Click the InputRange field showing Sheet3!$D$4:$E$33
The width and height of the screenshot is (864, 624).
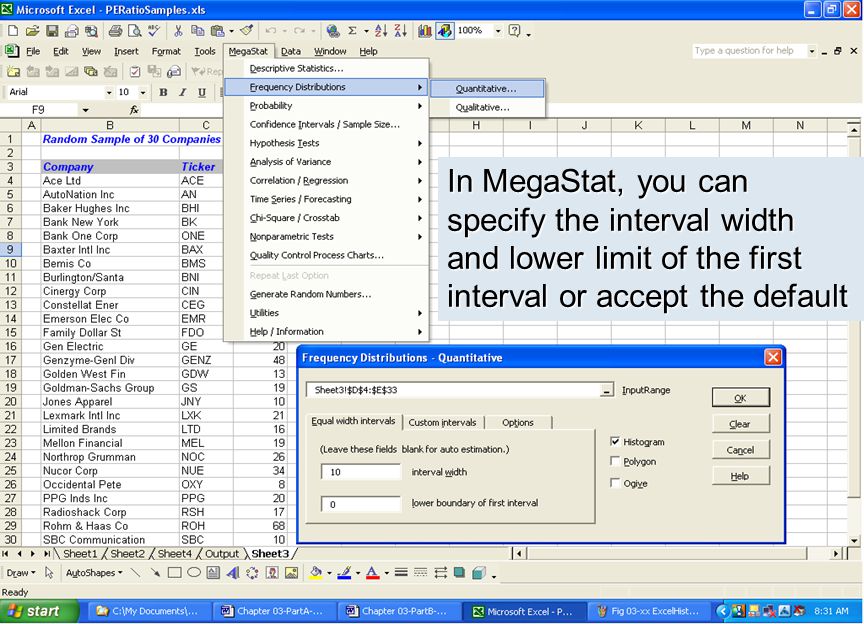pyautogui.click(x=454, y=390)
